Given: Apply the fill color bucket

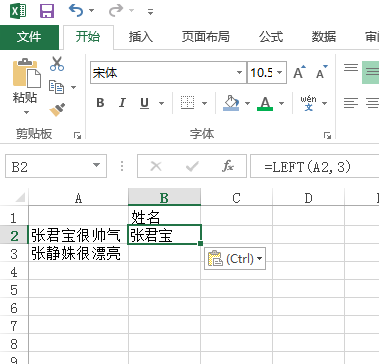Looking at the screenshot, I should pos(231,103).
